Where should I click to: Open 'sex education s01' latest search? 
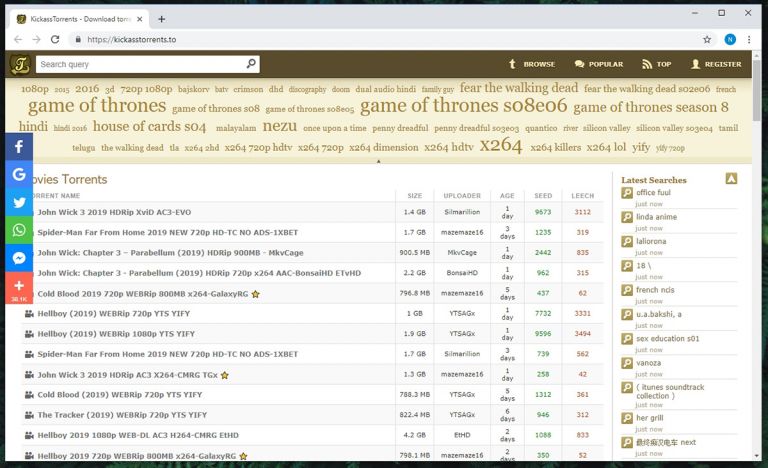(667, 338)
